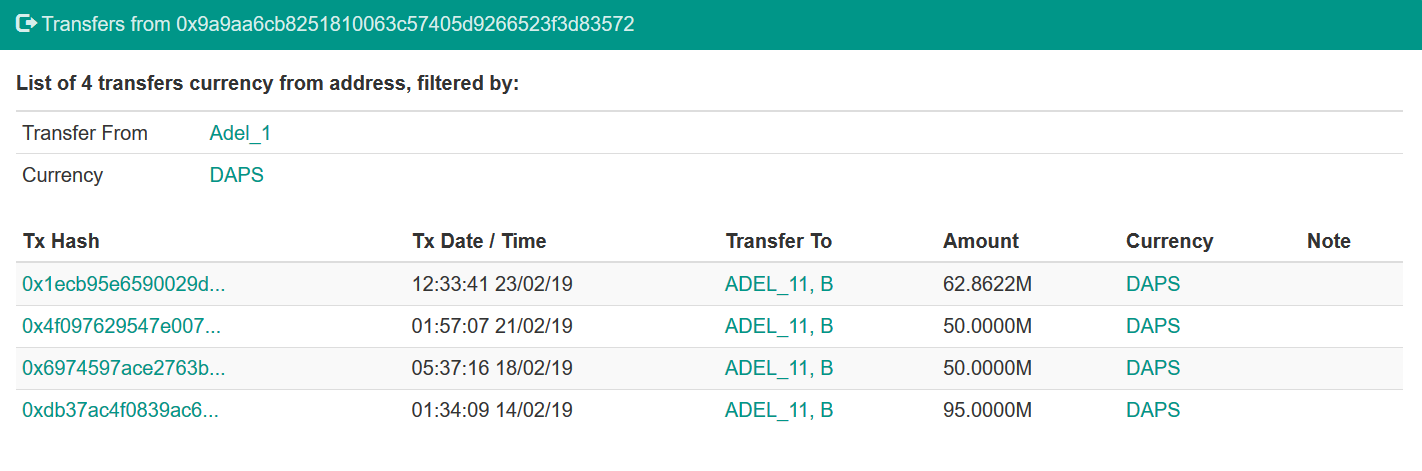1422x471 pixels.
Task: Open ADEL_11, B recipient for 95.0000M transfer
Action: click(x=779, y=410)
